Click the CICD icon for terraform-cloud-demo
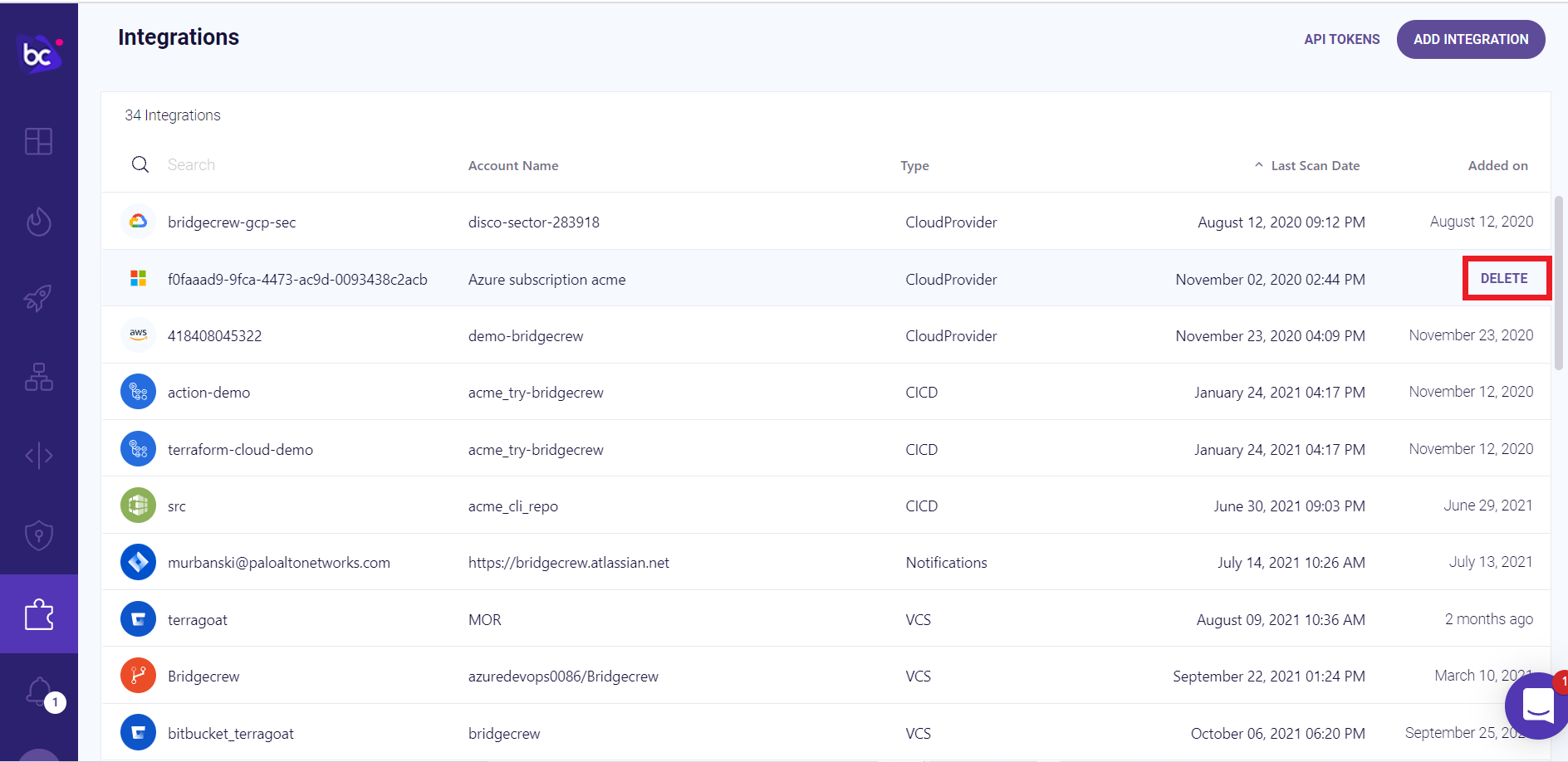The image size is (1568, 762). [x=138, y=449]
